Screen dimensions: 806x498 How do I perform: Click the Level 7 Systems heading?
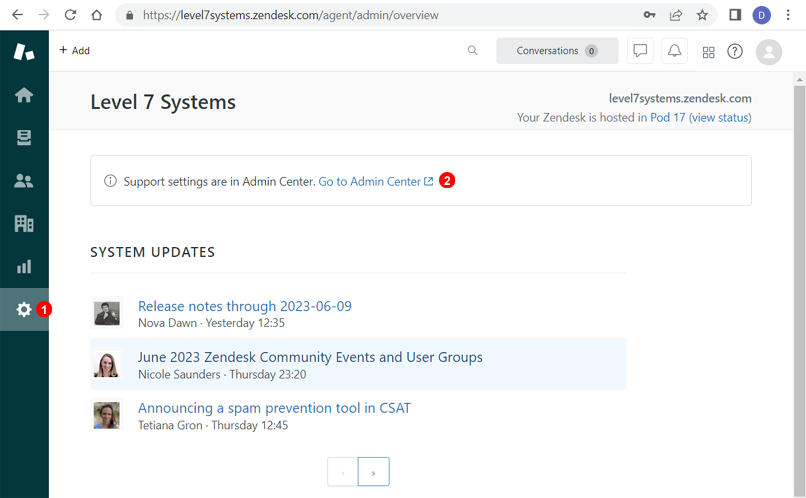point(163,102)
